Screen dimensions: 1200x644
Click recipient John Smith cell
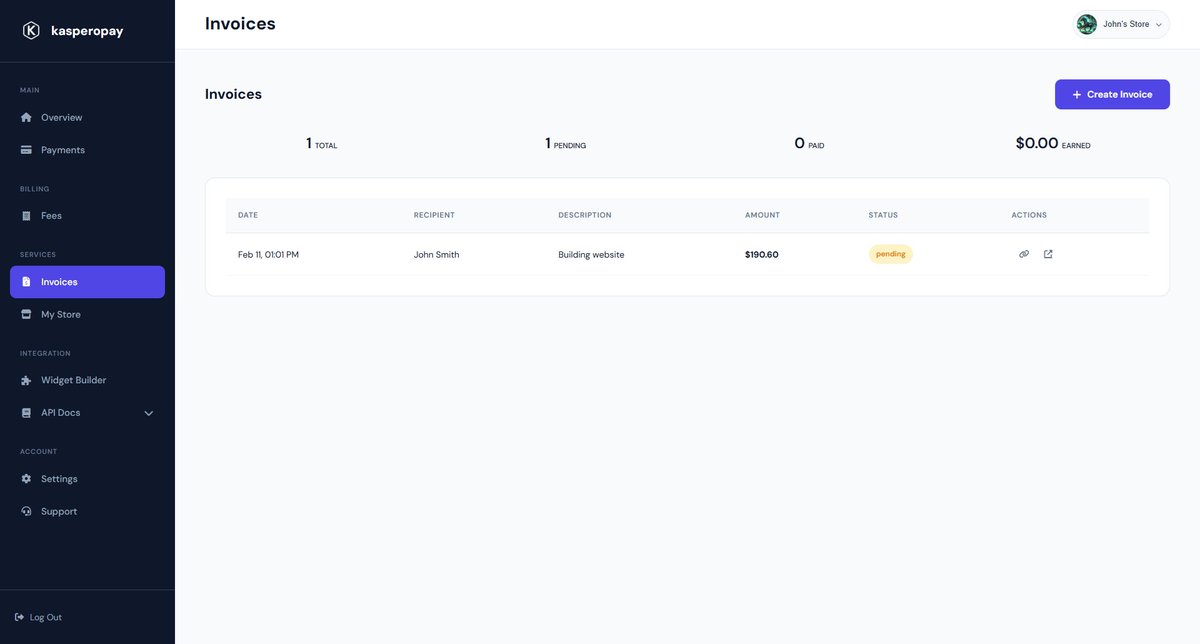(436, 255)
